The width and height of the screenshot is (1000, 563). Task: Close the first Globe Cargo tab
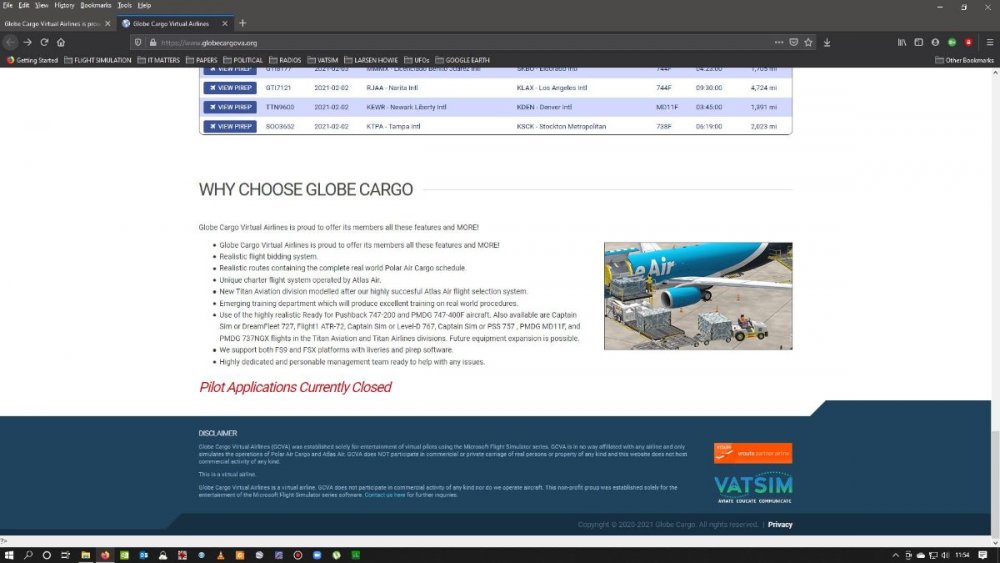tap(107, 24)
